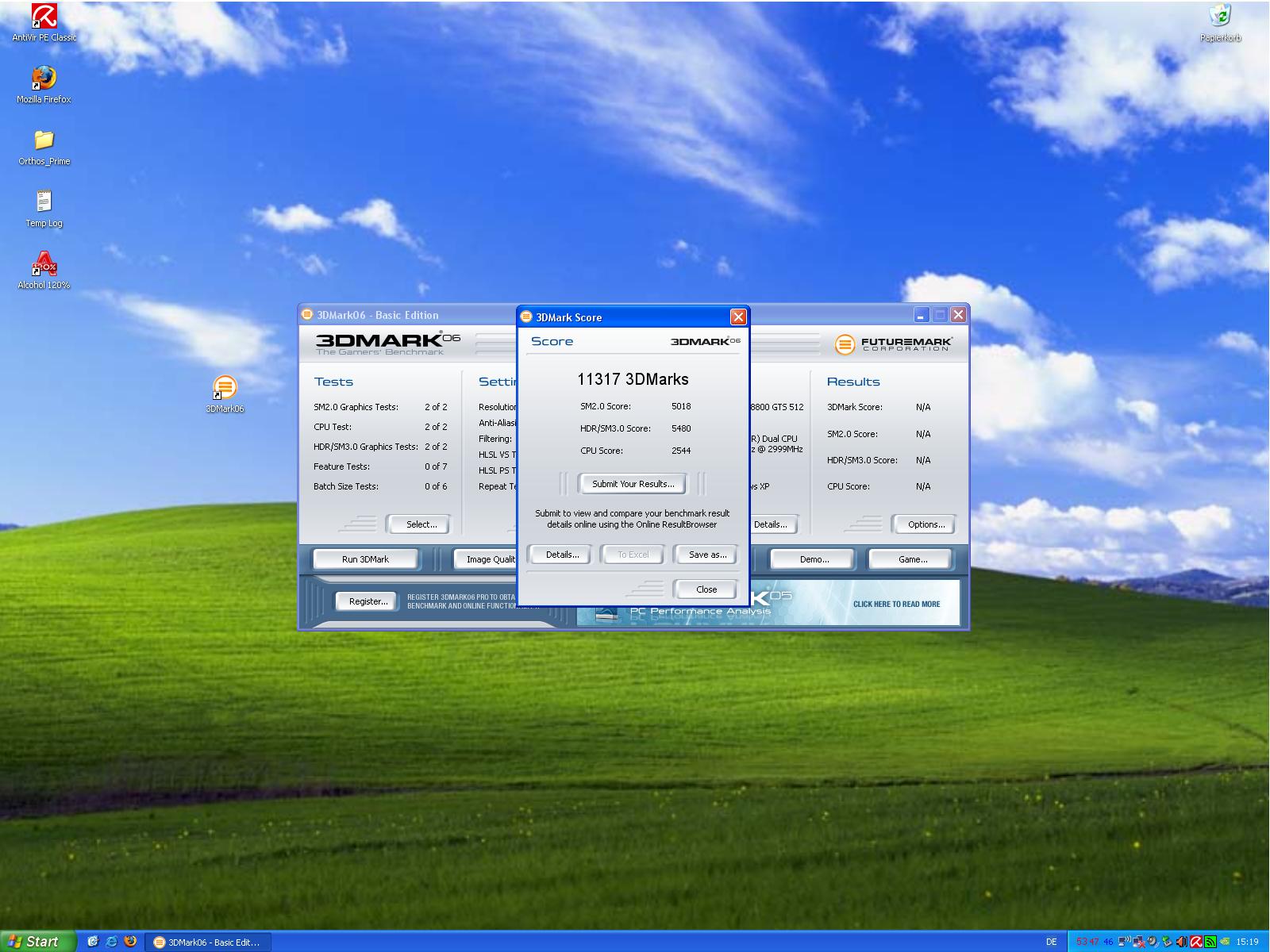Screen dimensions: 1270x952
Task: Click the 11317 3DMarks score text
Action: pyautogui.click(x=633, y=379)
